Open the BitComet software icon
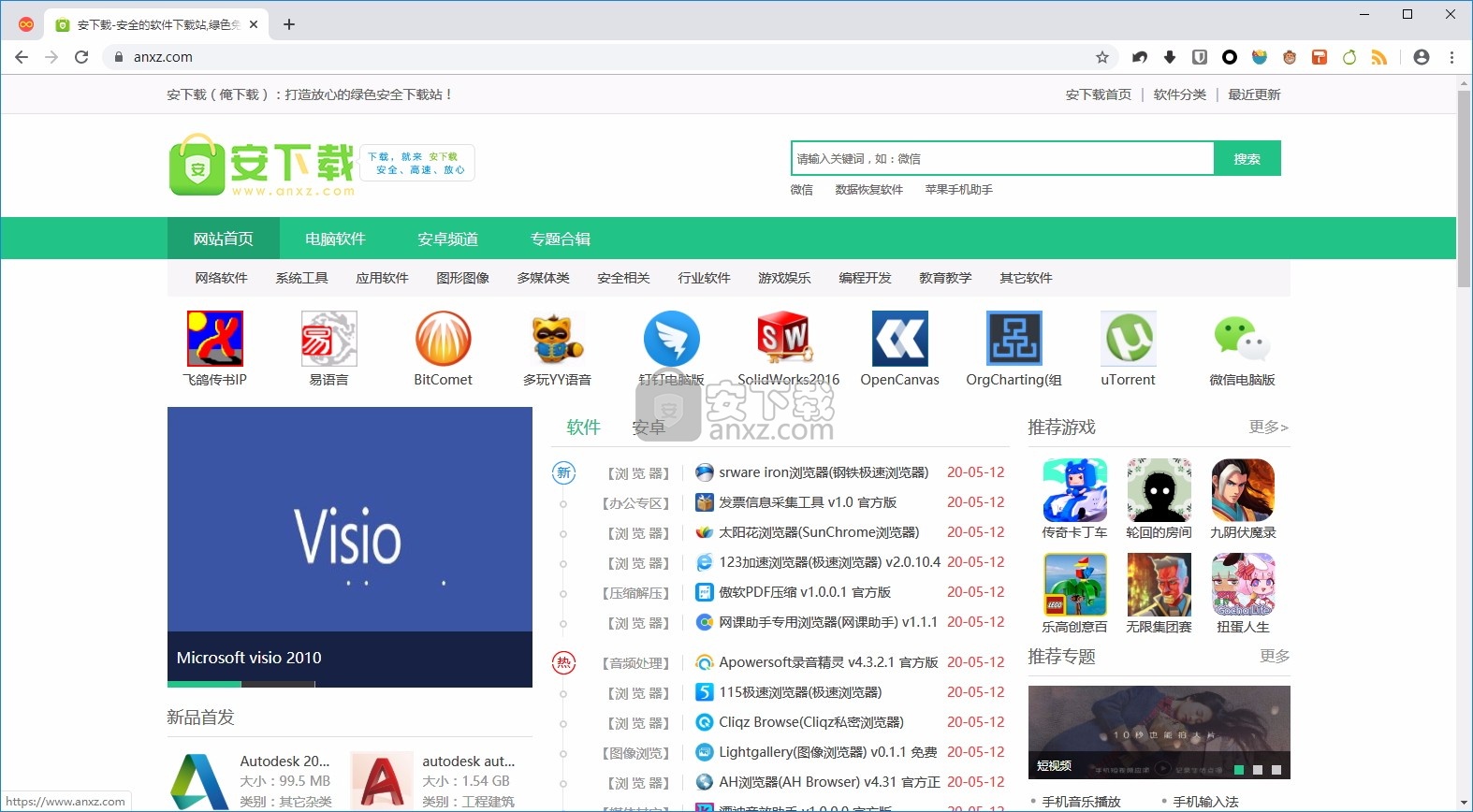1473x812 pixels. coord(444,339)
